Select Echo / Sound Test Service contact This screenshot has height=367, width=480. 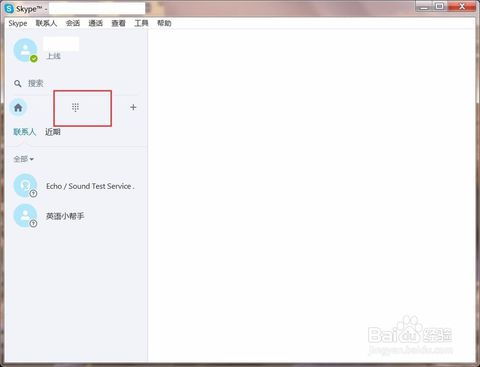(76, 186)
